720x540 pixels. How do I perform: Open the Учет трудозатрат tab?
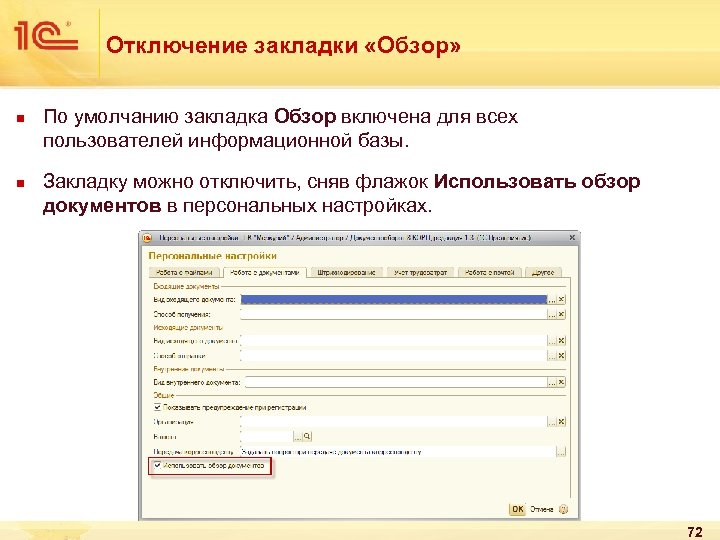click(x=420, y=272)
